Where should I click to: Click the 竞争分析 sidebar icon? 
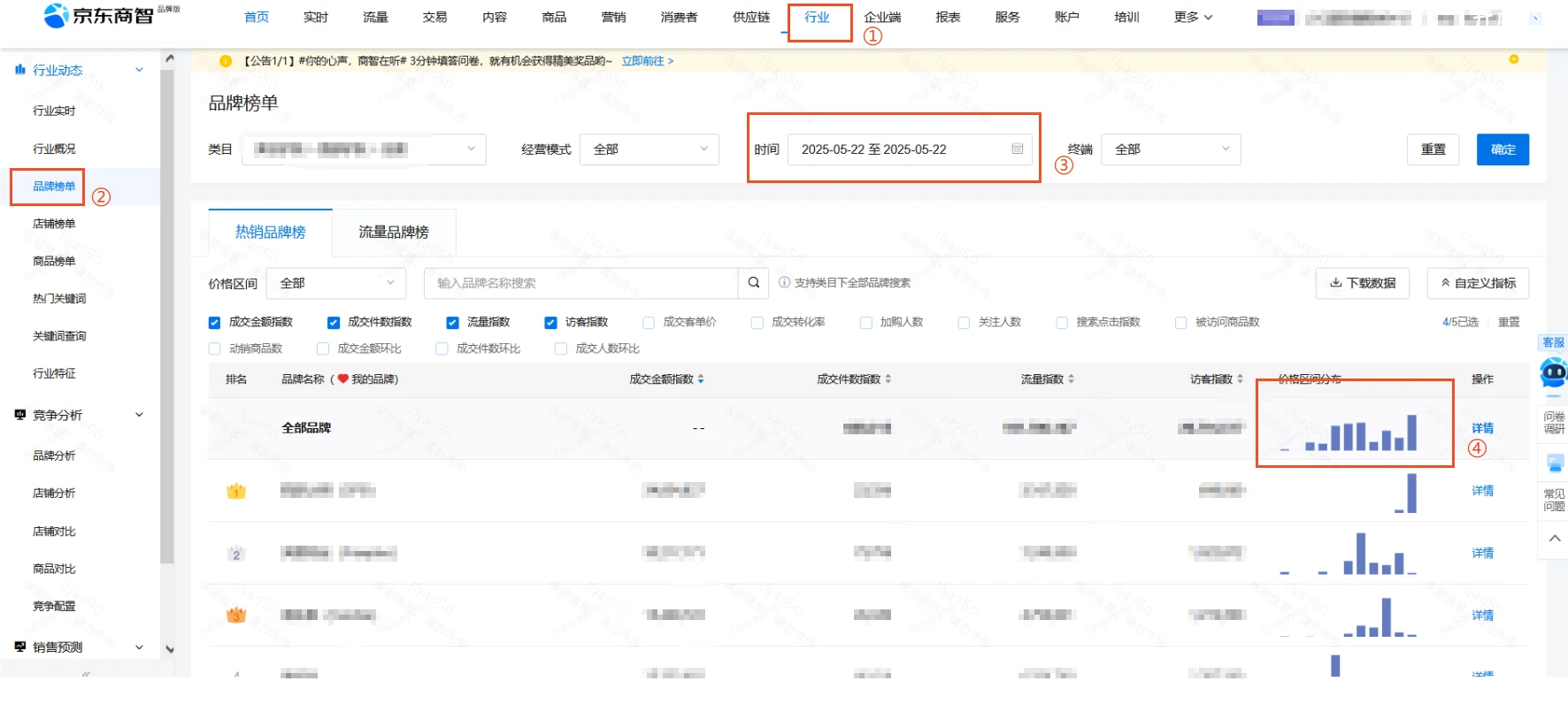(x=20, y=414)
